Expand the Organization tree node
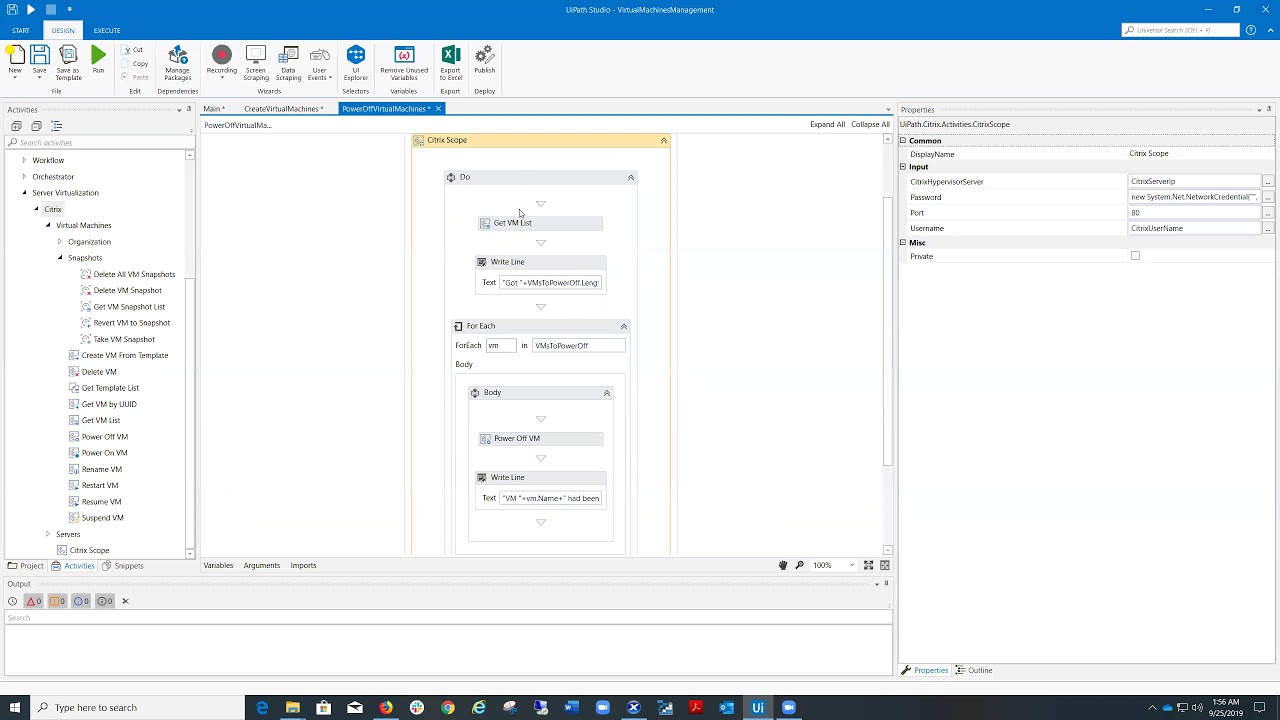The width and height of the screenshot is (1280, 720). pos(60,242)
